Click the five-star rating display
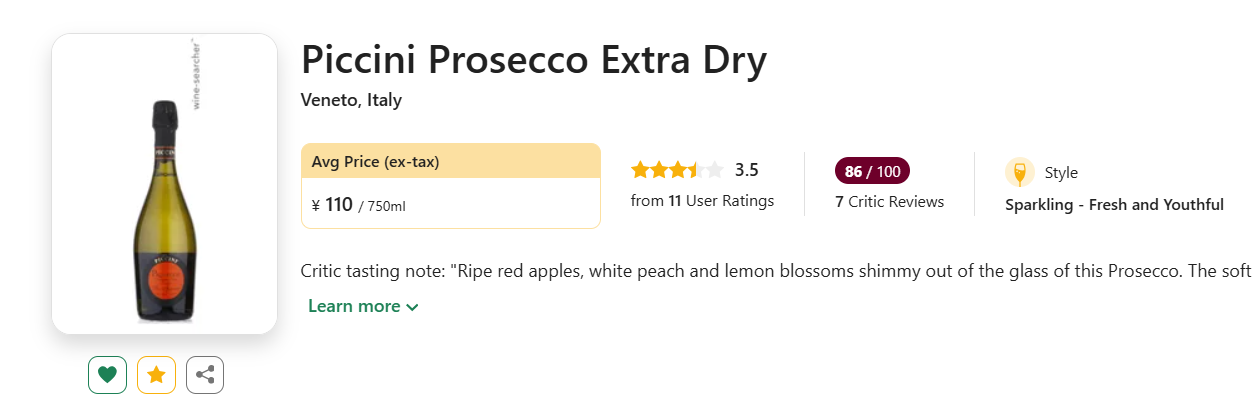1254x406 pixels. [677, 170]
